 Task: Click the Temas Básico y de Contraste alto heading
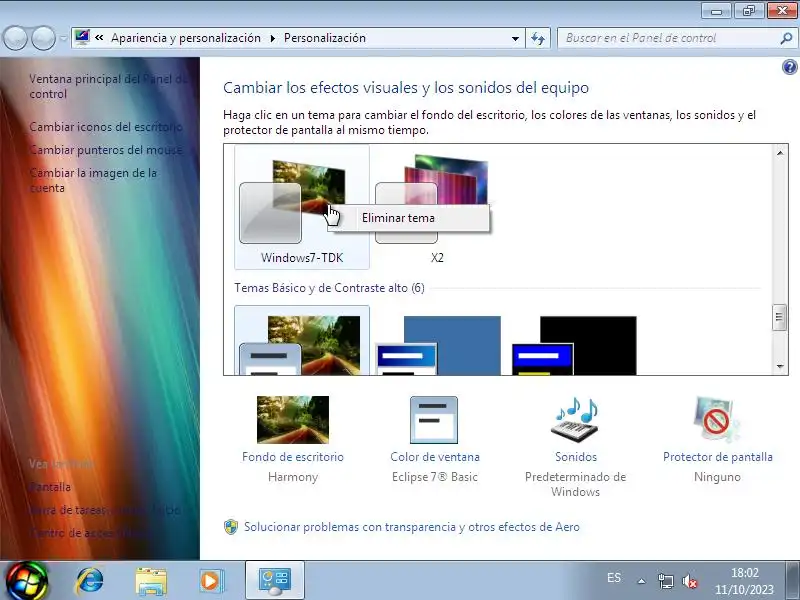329,288
